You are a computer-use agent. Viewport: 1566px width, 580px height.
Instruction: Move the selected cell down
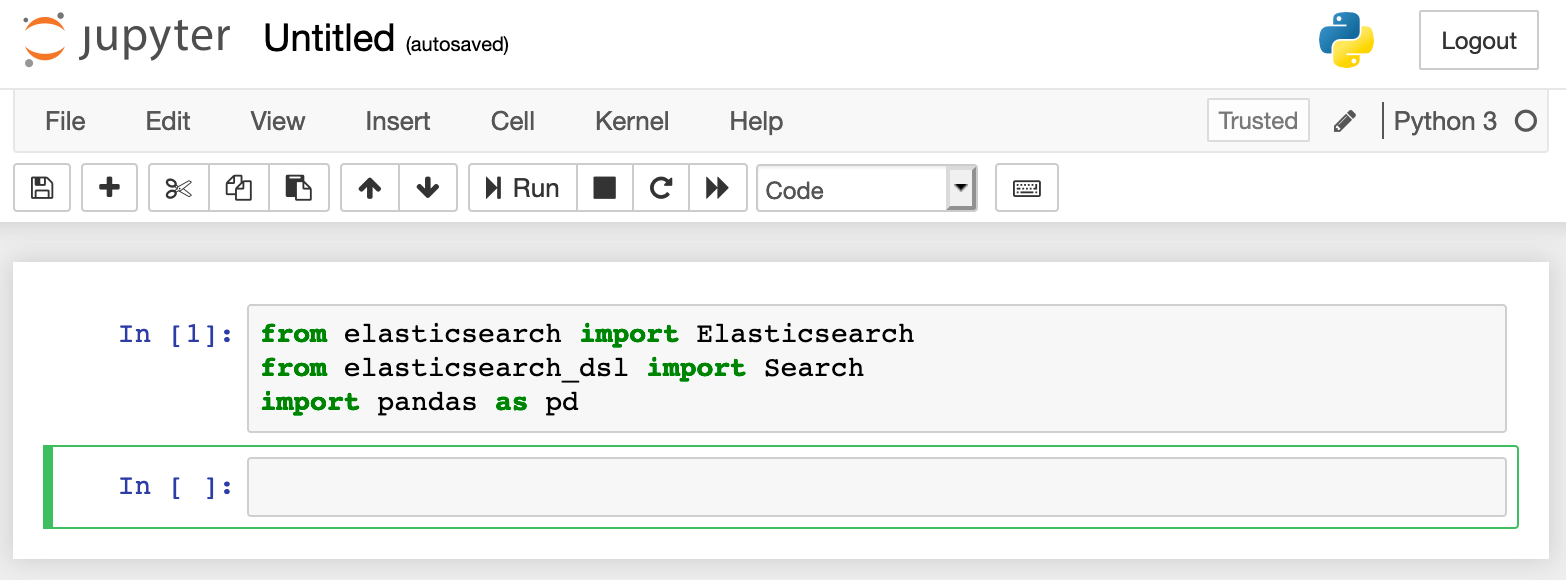pyautogui.click(x=428, y=187)
